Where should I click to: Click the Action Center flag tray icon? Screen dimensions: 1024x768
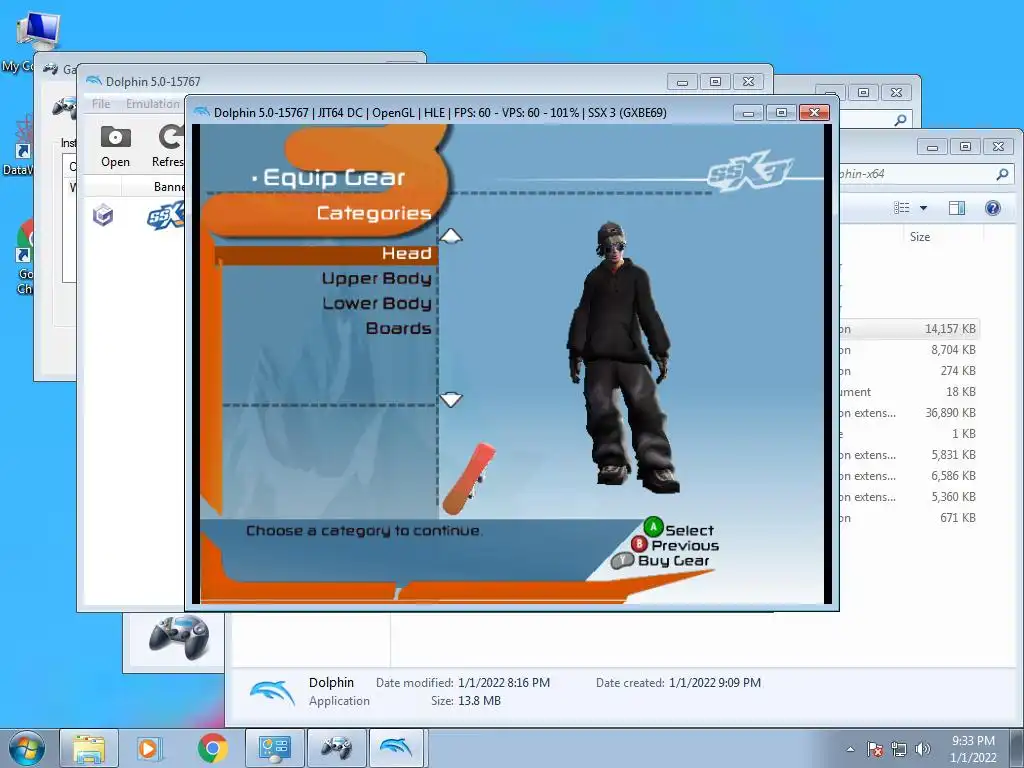[x=875, y=749]
